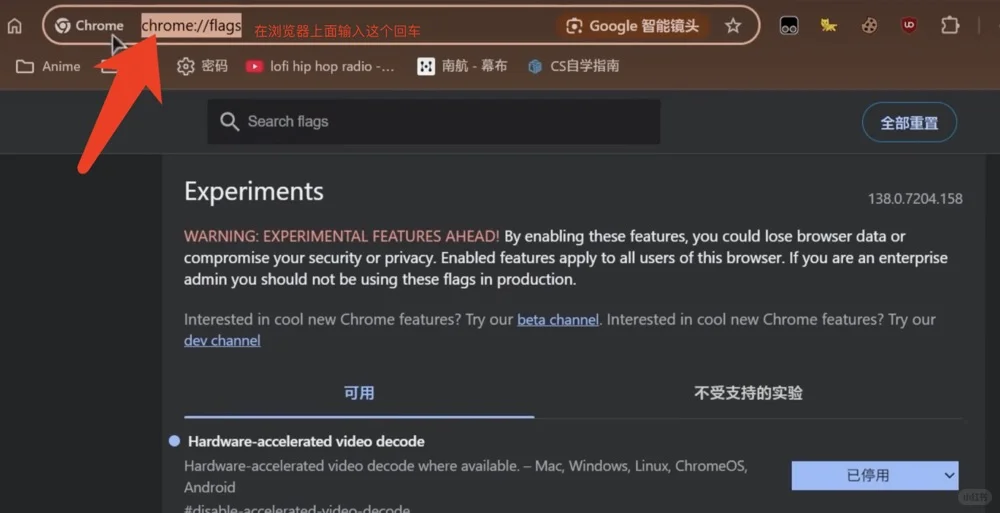Click the search magnifier icon
1000x513 pixels.
tap(229, 121)
